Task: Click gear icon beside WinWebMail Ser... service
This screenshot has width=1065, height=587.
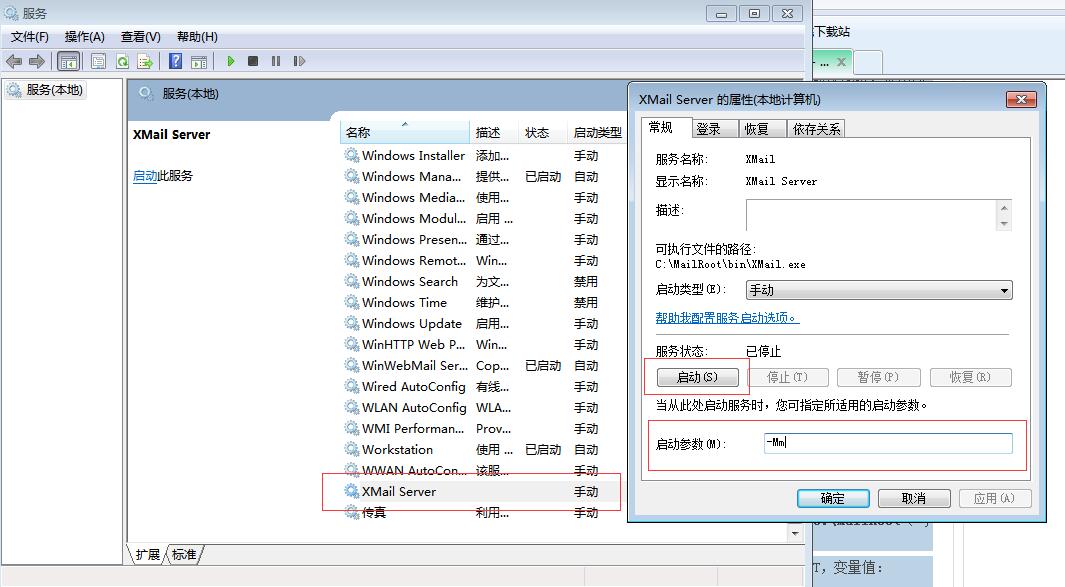Action: 352,366
